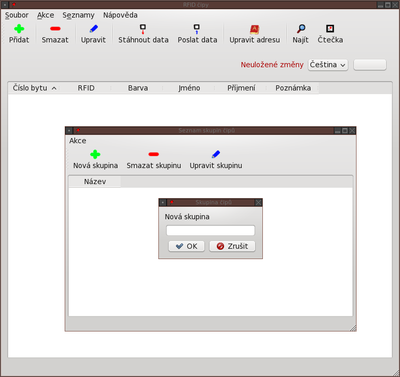Image resolution: width=400 pixels, height=377 pixels.
Task: Maximize the Seznam skupin čipů window
Action: pos(345,131)
